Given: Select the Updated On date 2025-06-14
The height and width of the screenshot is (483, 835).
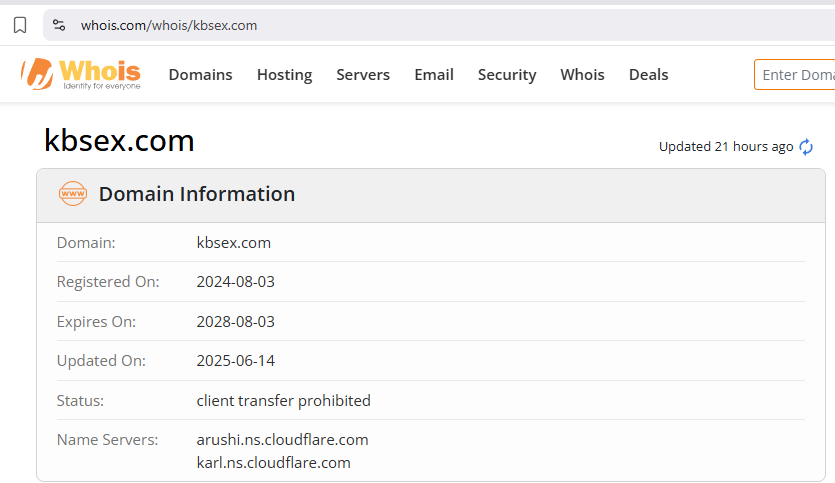Looking at the screenshot, I should [x=235, y=361].
